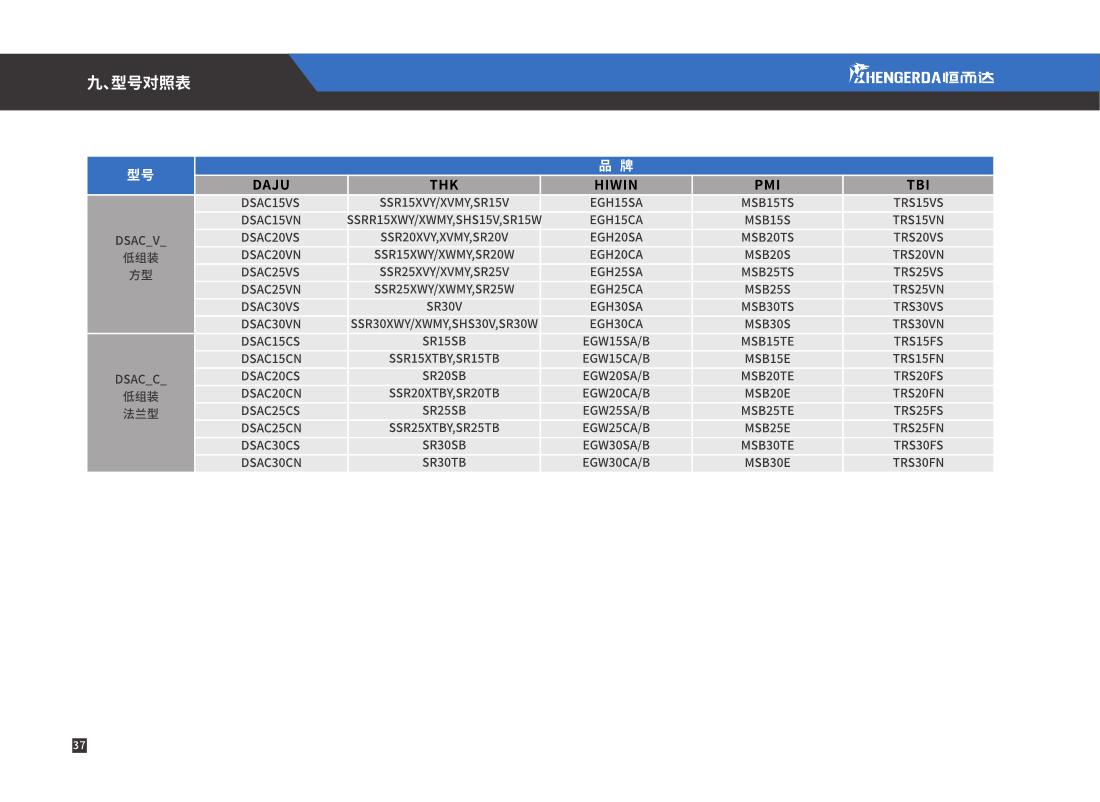Image resolution: width=1100 pixels, height=802 pixels.
Task: Click the EGW25SA/B cell
Action: 616,411
